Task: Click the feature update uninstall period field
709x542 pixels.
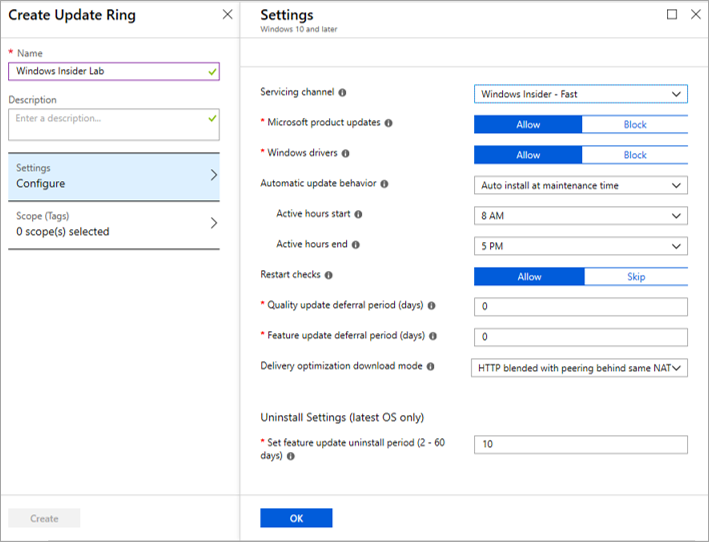Action: [580, 445]
